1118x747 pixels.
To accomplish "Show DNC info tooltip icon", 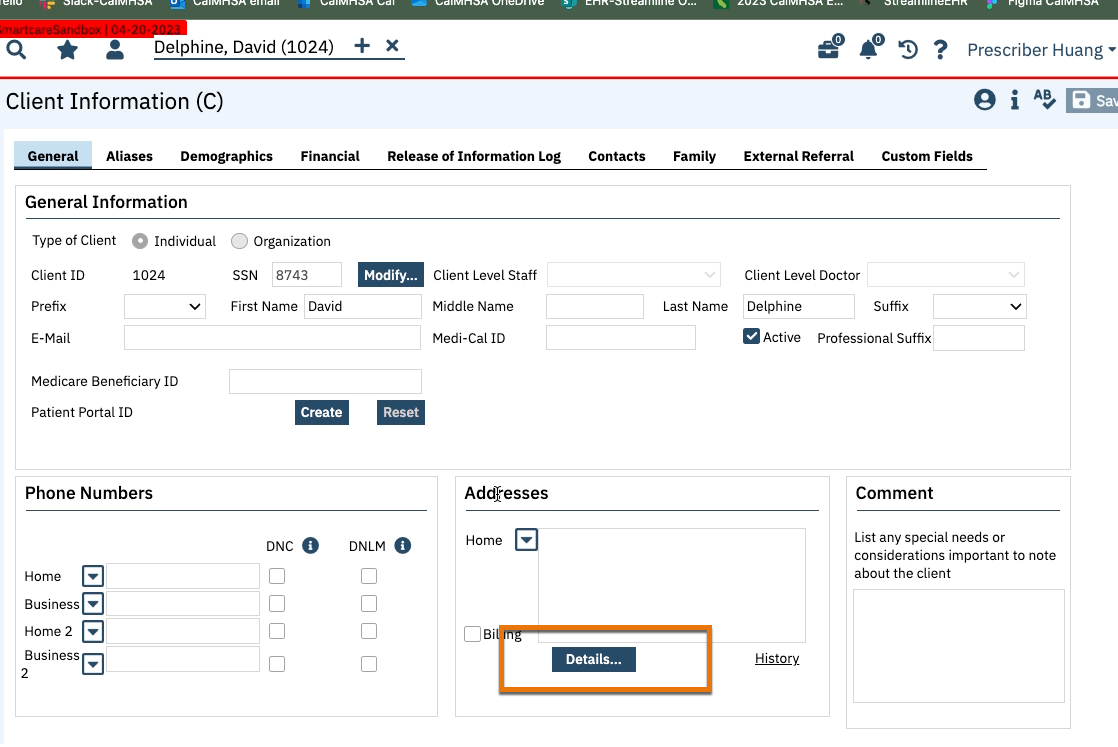I will tap(310, 545).
